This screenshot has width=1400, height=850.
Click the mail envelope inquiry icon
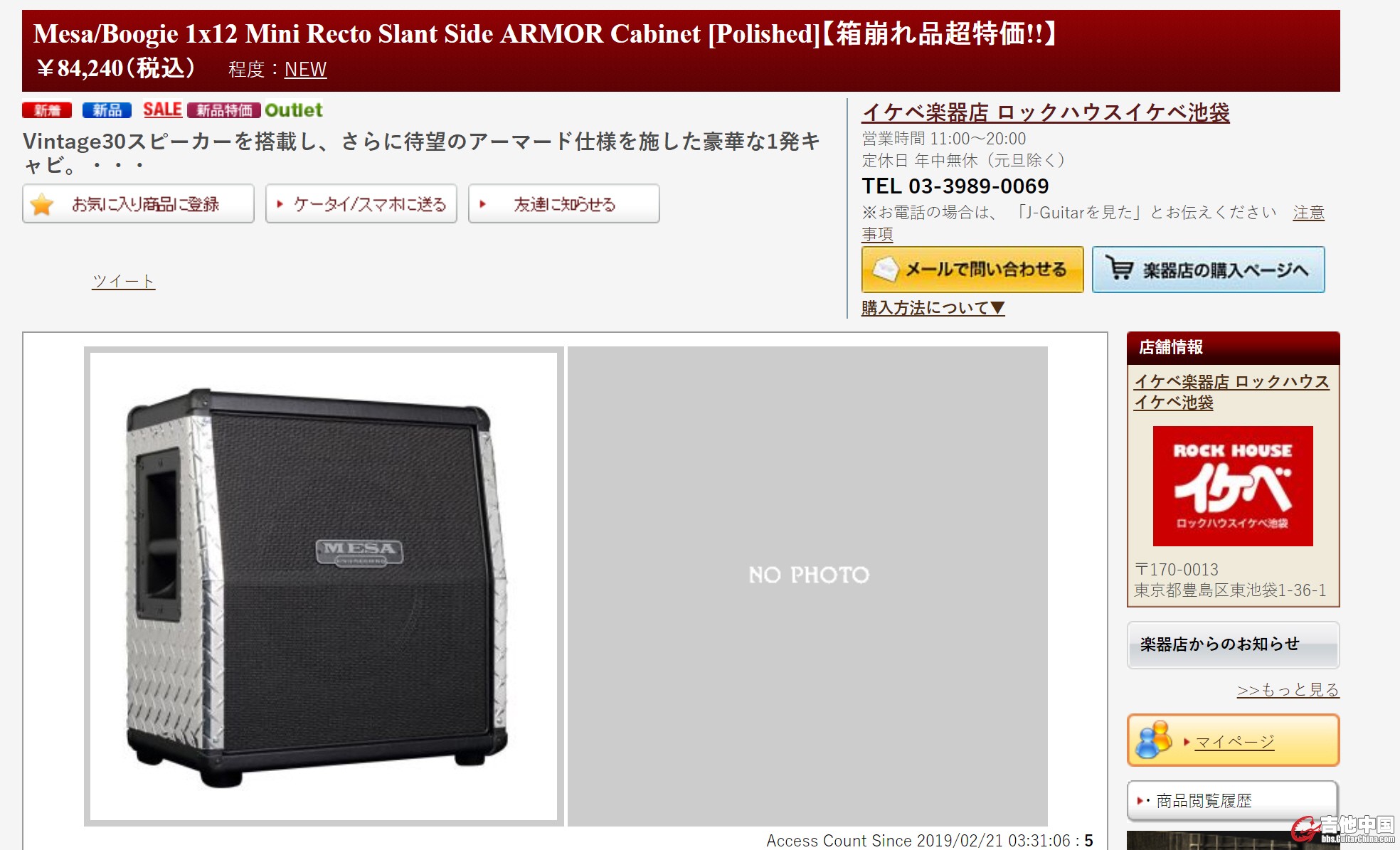click(x=886, y=269)
